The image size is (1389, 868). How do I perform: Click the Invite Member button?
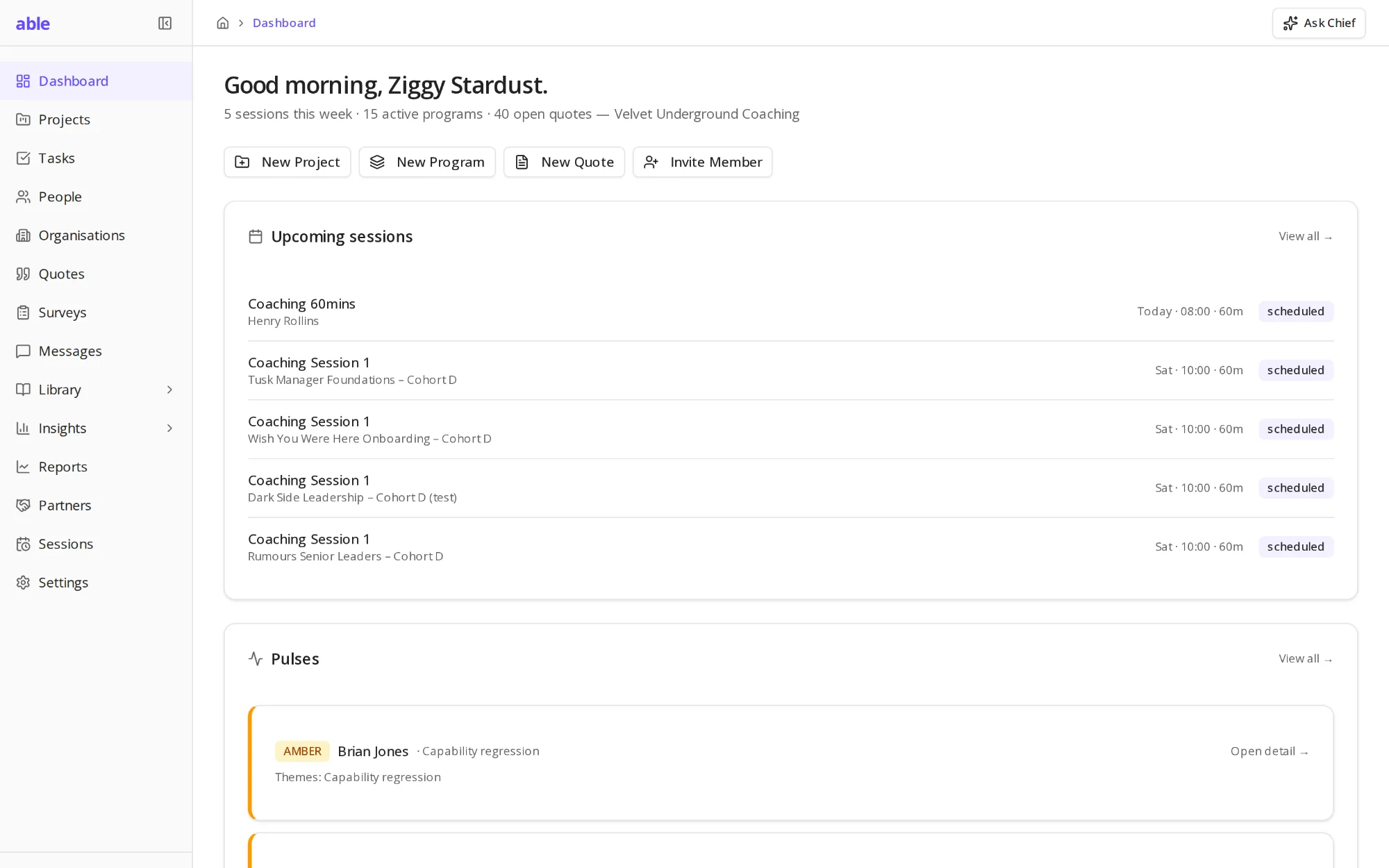(x=702, y=162)
